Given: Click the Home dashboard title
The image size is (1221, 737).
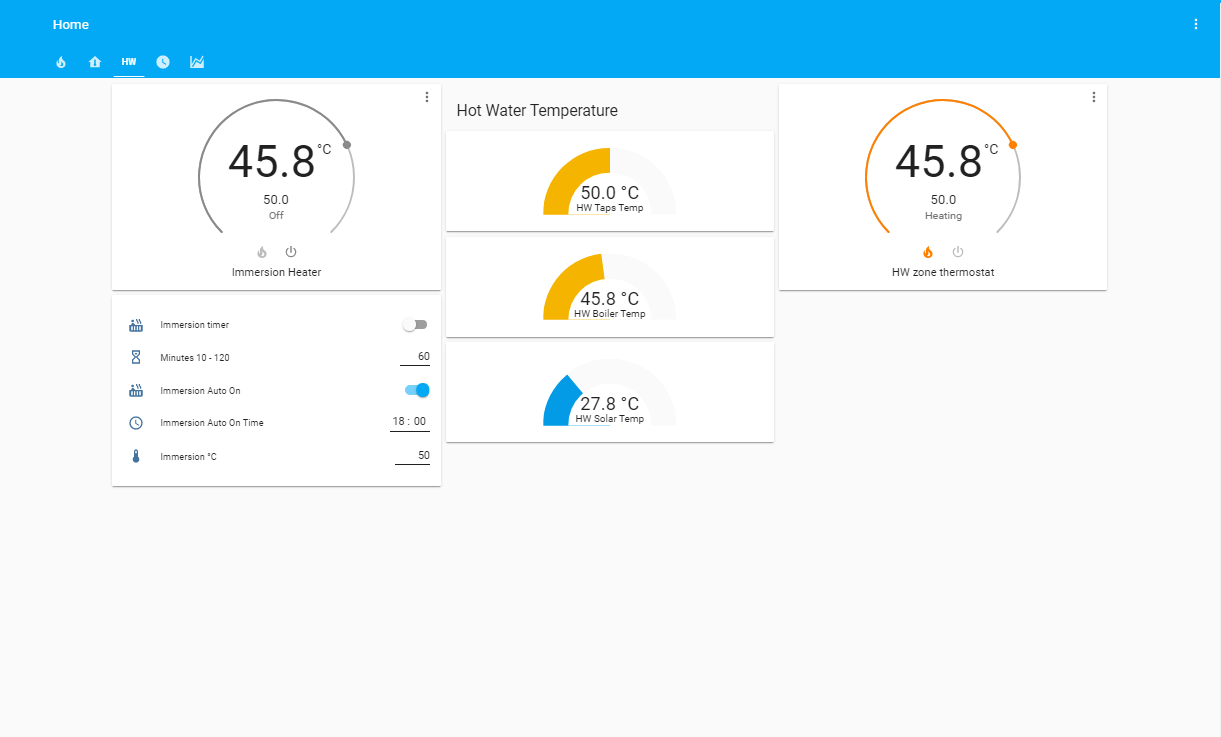Looking at the screenshot, I should point(71,24).
